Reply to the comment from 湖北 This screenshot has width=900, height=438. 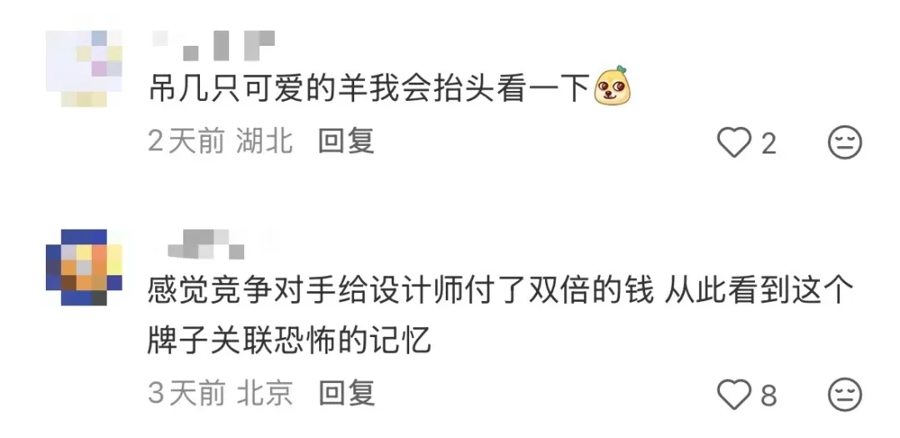coord(347,141)
